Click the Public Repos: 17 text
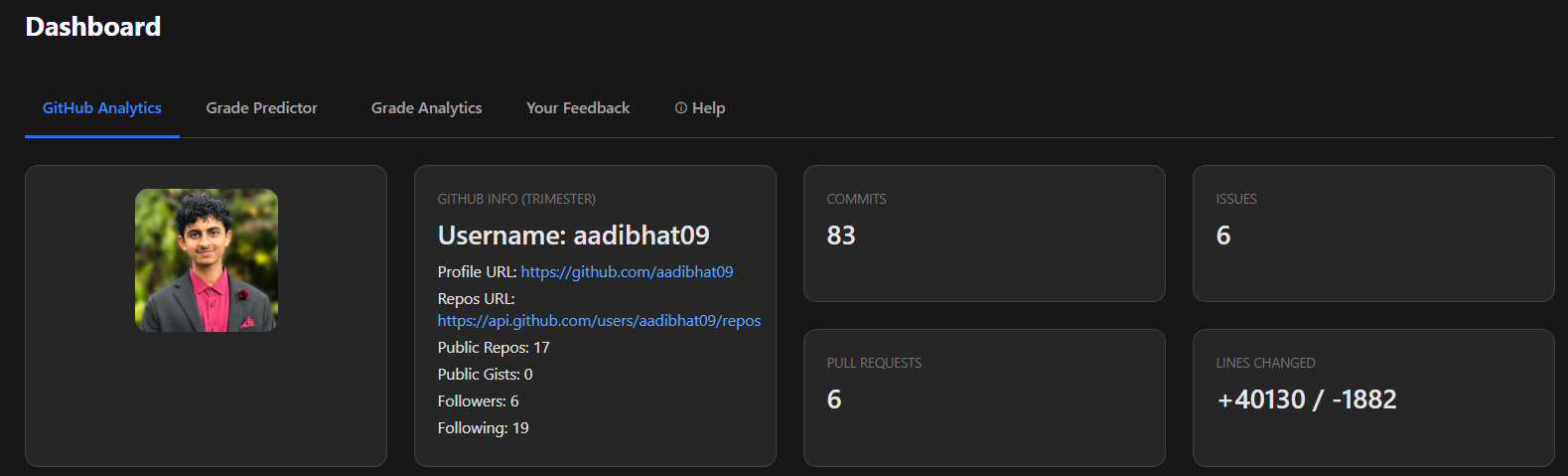1568x476 pixels. [493, 348]
